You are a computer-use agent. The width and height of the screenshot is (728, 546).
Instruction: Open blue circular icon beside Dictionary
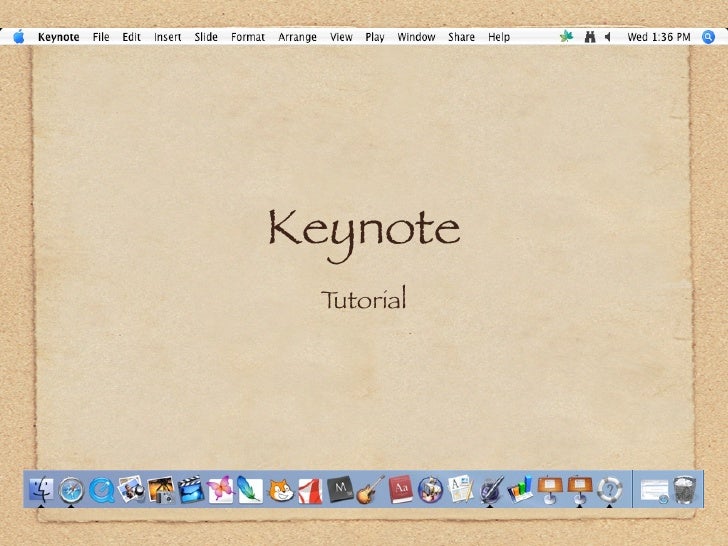point(430,490)
